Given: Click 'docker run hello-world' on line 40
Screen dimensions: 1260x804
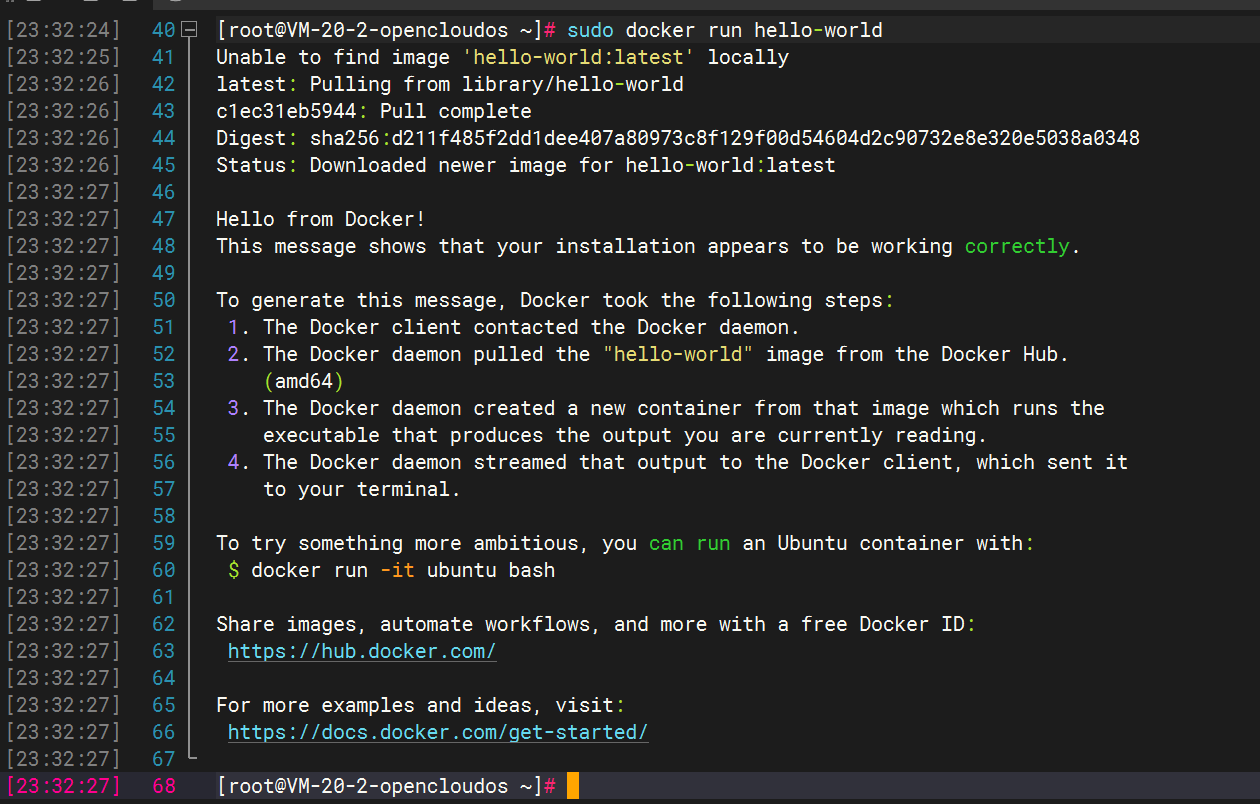Looking at the screenshot, I should (x=754, y=30).
